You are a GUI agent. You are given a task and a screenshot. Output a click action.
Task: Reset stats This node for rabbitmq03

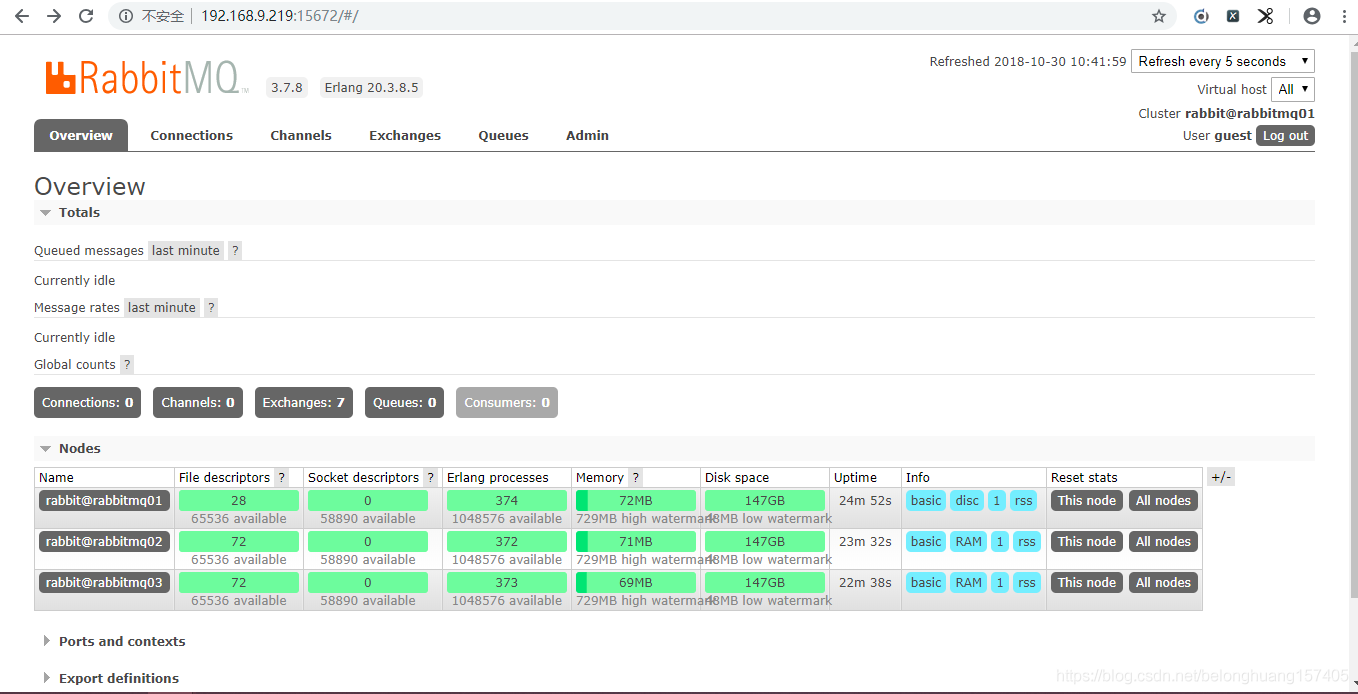[1087, 582]
